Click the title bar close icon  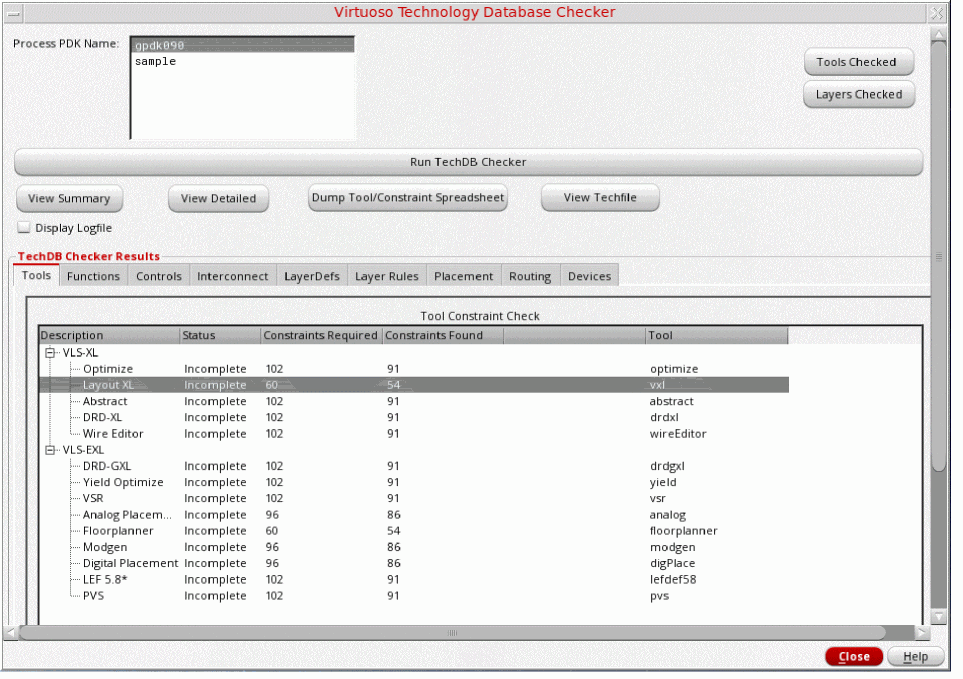pos(937,12)
